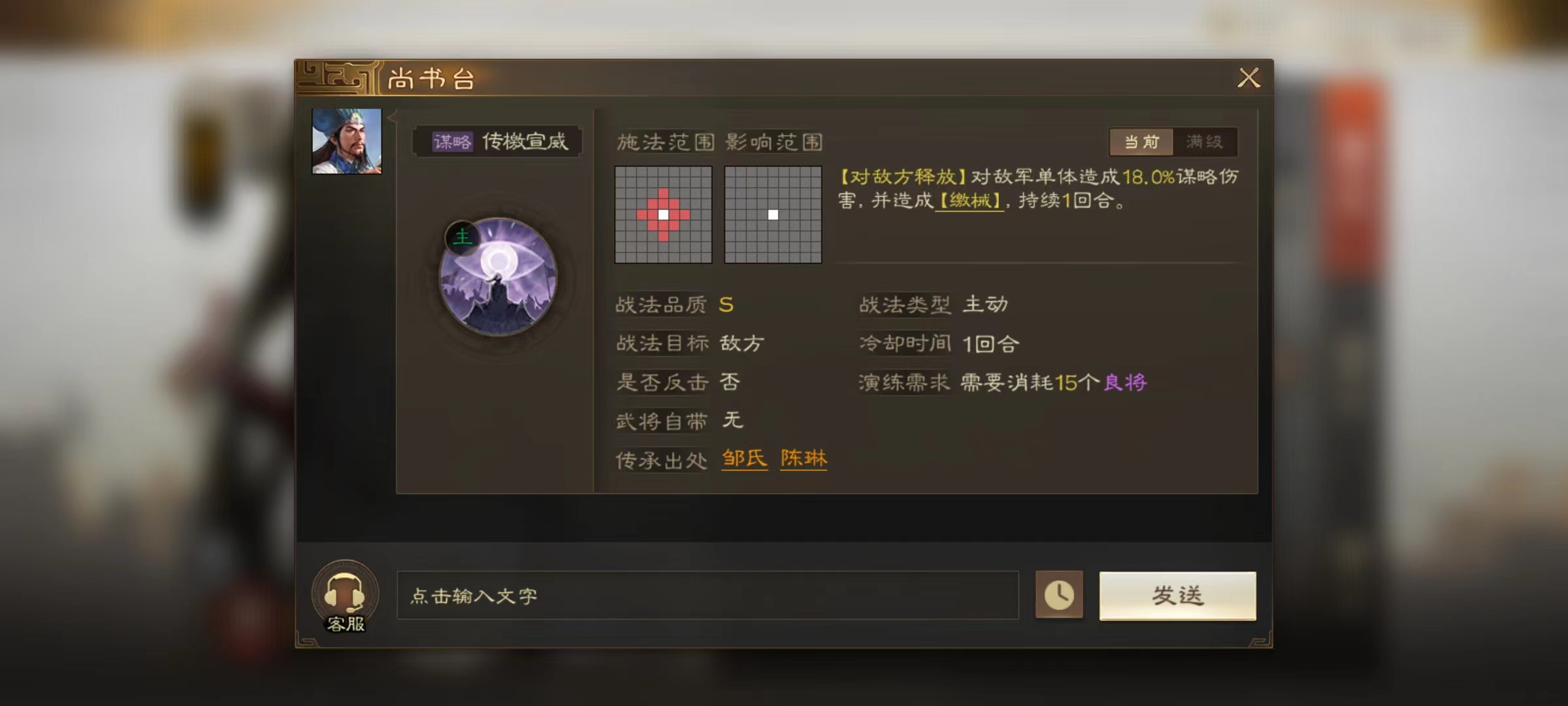Tap the 传檄宣威 skill name banner
This screenshot has height=706, width=1568.
(497, 142)
